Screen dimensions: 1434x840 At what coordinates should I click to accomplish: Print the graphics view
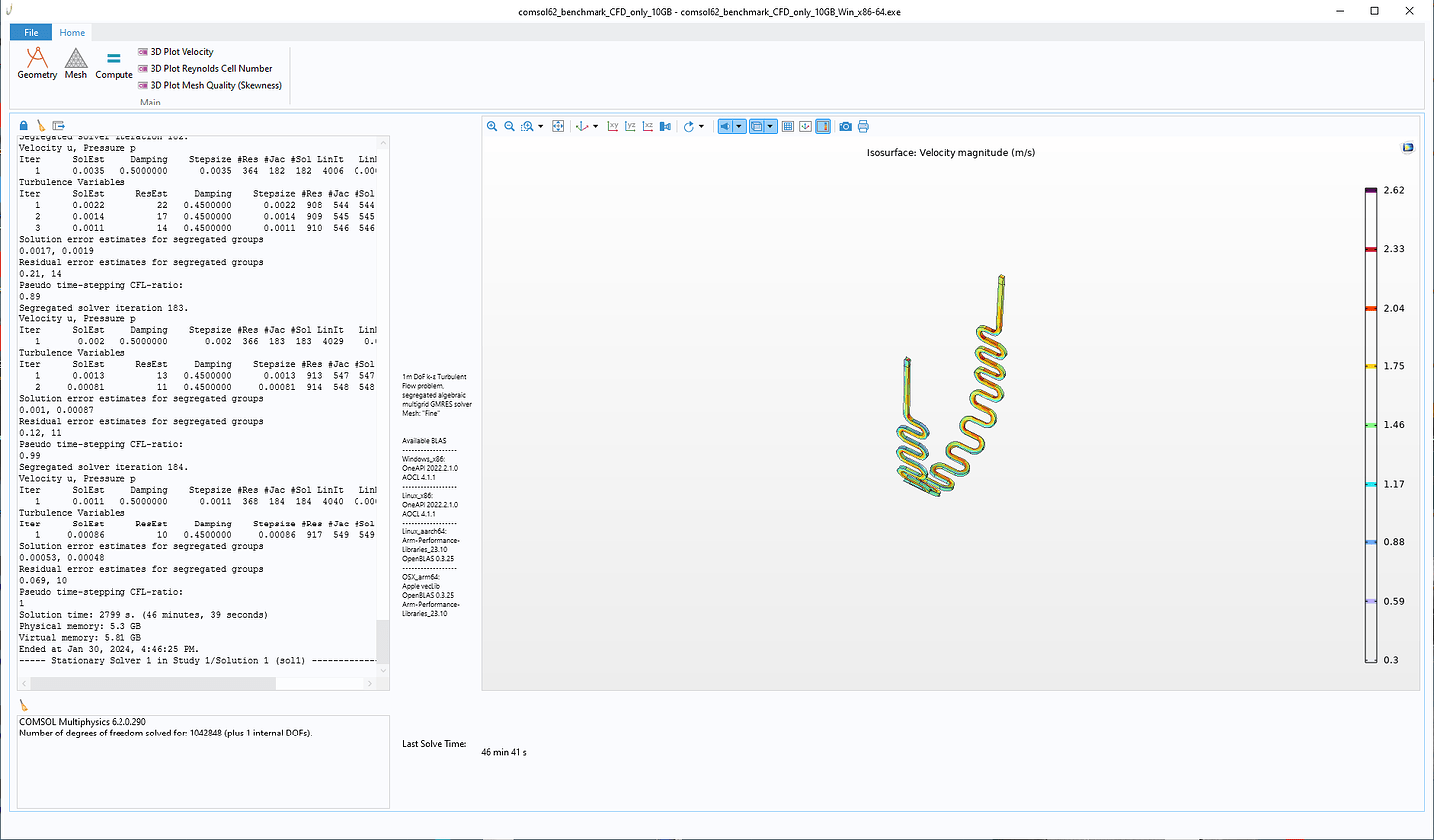tap(862, 126)
